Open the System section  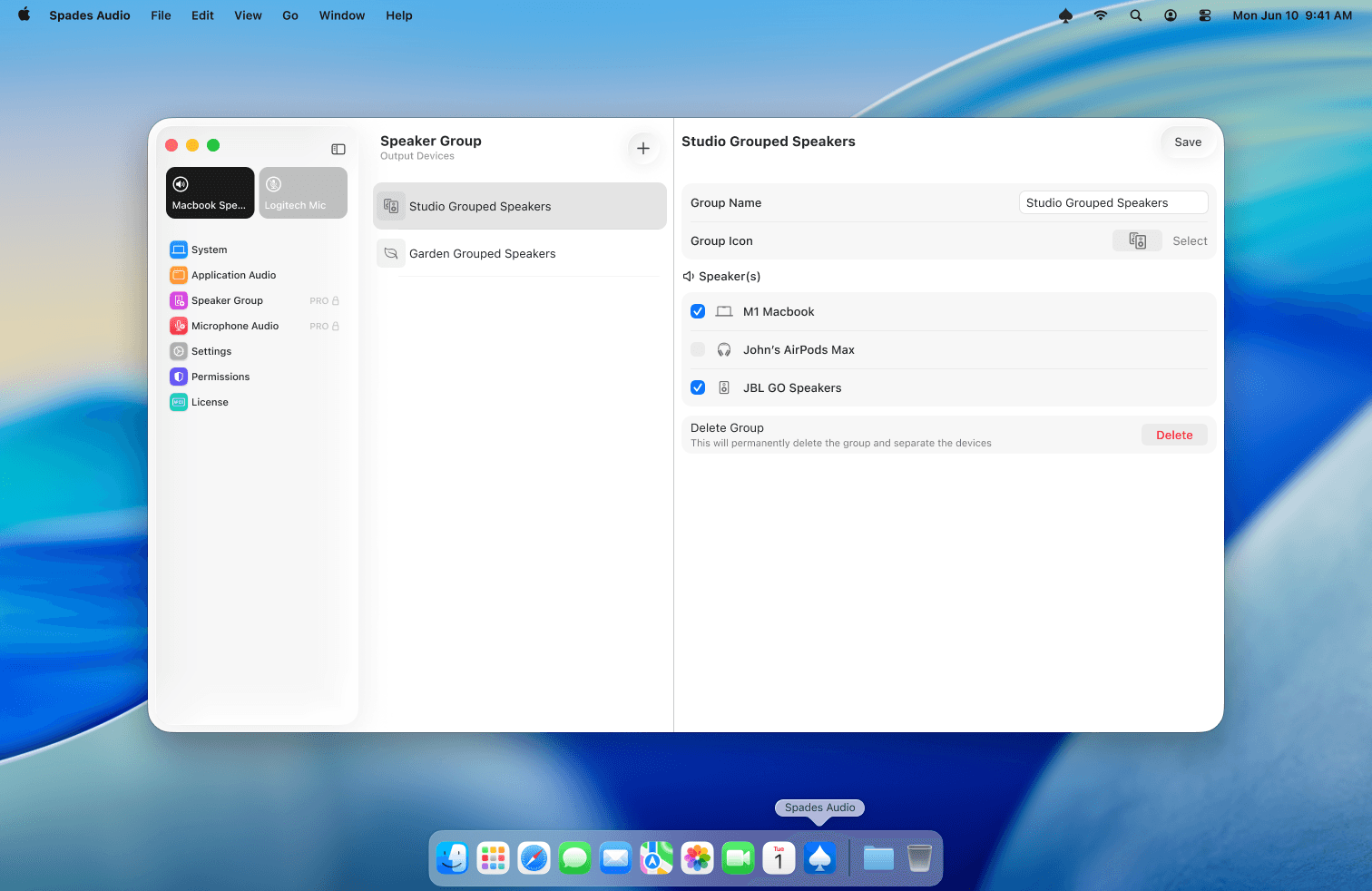pos(210,250)
